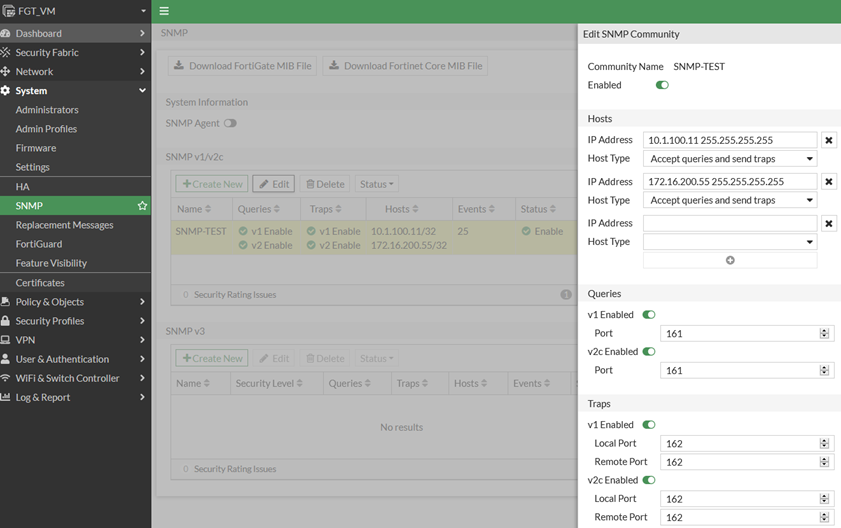Click the Security Fabric sidebar icon

pos(6,52)
